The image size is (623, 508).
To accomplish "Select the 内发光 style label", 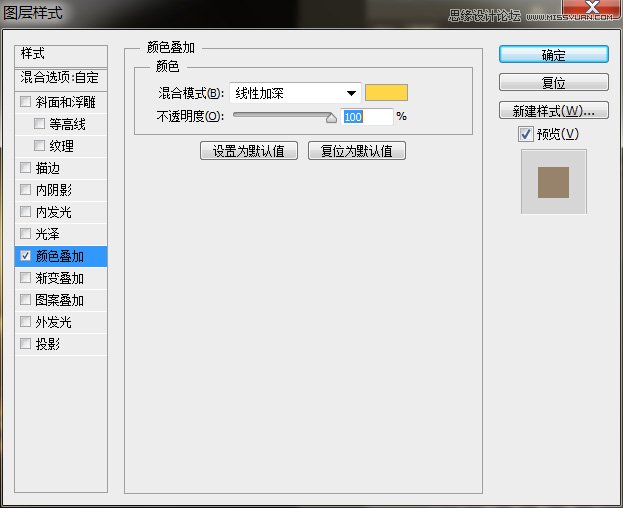I will point(54,212).
